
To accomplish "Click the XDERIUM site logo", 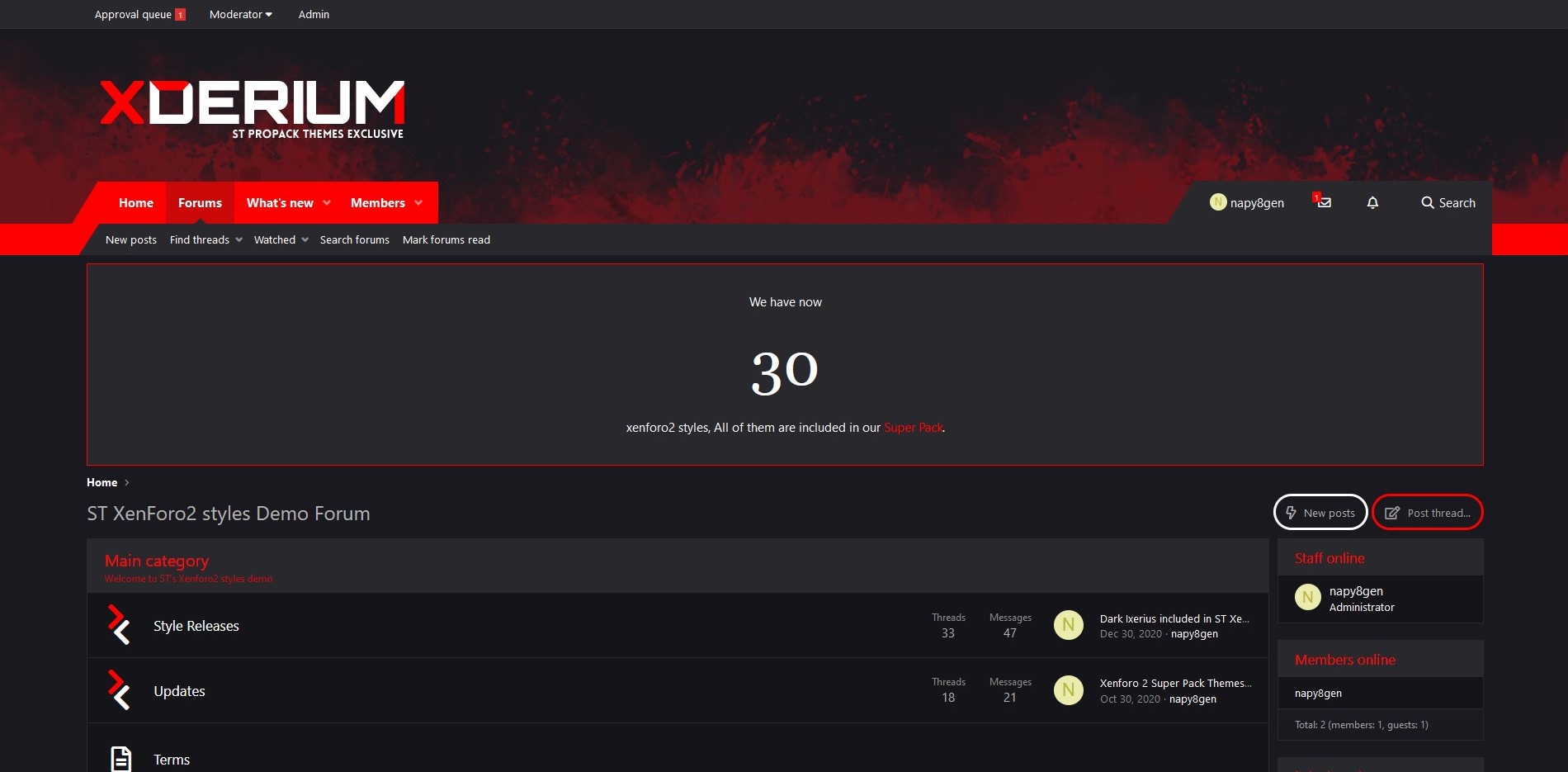I will (253, 109).
